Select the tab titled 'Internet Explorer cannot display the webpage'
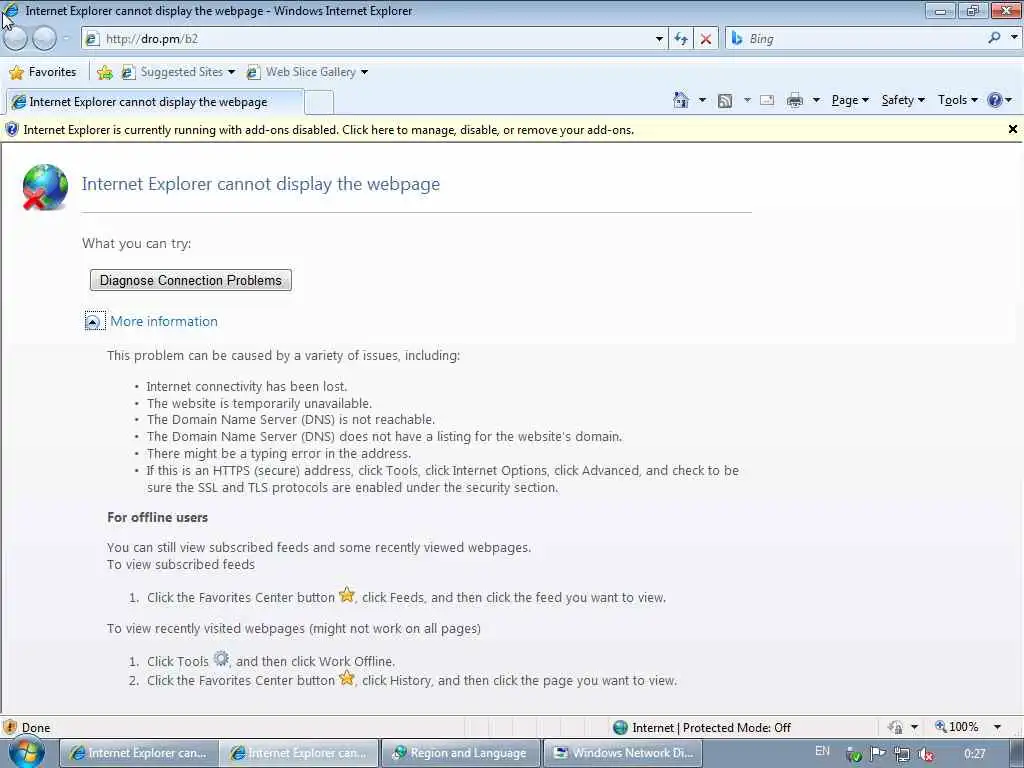This screenshot has width=1024, height=768. tap(155, 102)
